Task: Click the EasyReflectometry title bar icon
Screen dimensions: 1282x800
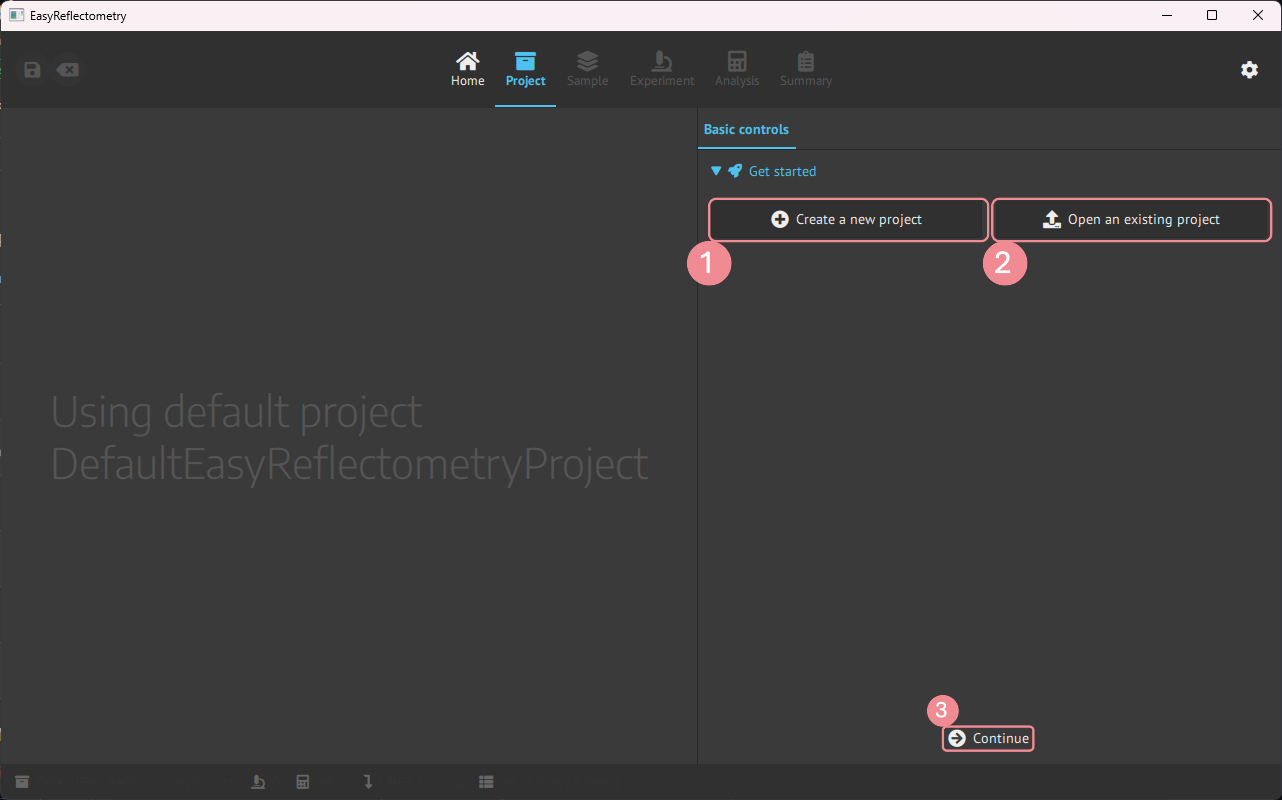Action: (15, 15)
